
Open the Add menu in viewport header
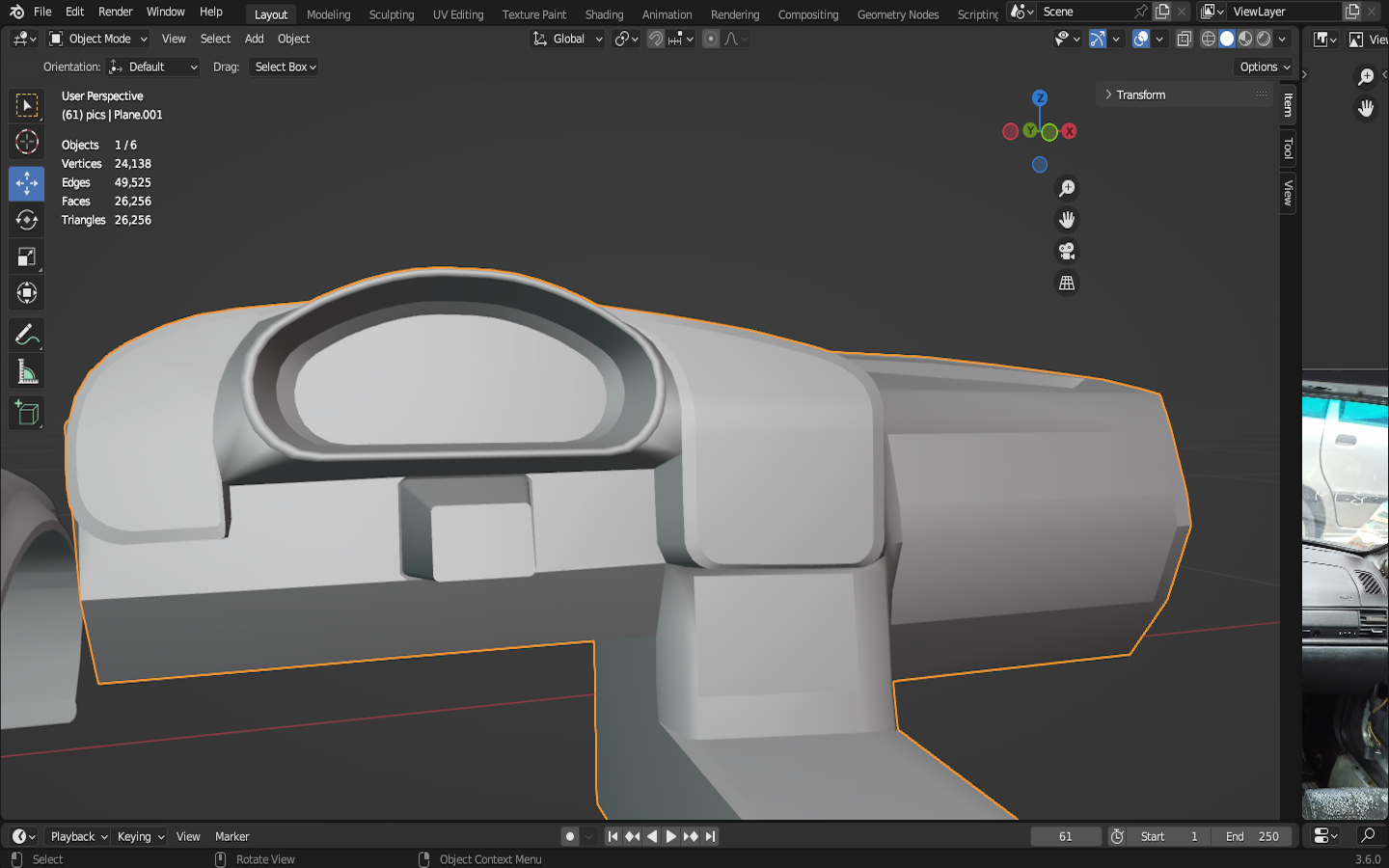tap(254, 39)
